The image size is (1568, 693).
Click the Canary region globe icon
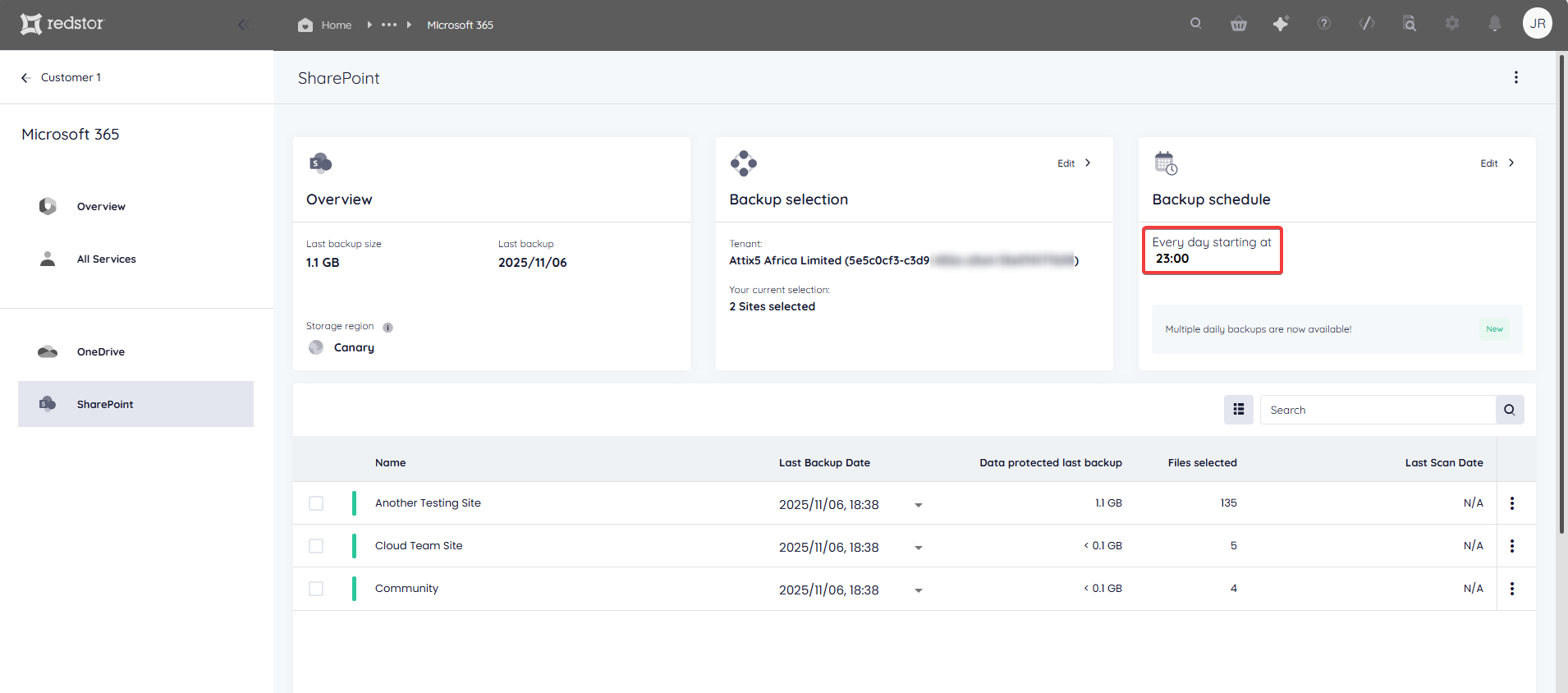[x=316, y=347]
